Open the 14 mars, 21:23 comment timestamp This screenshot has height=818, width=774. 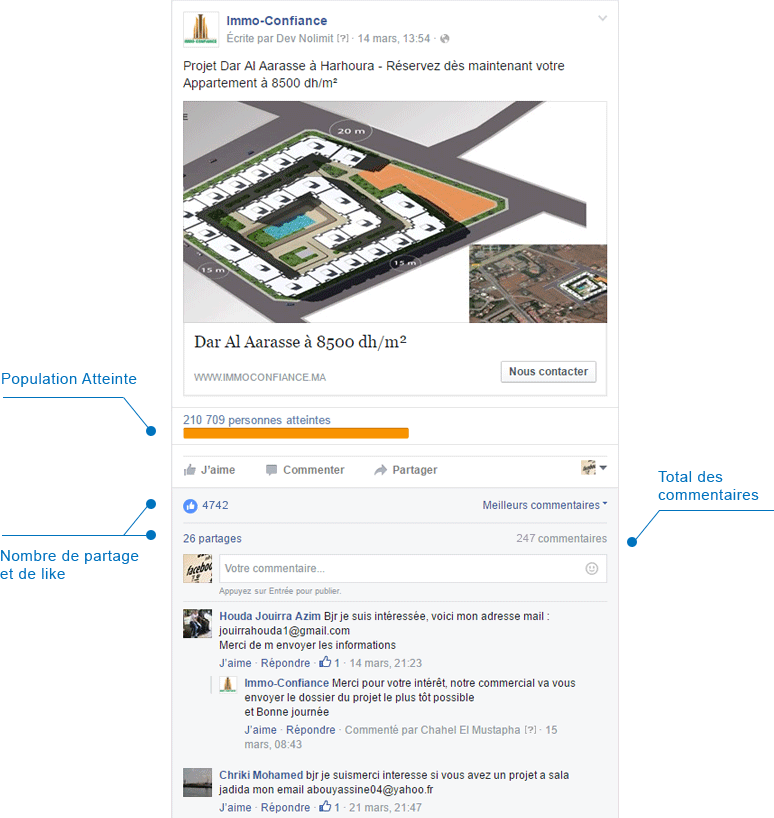[x=385, y=663]
